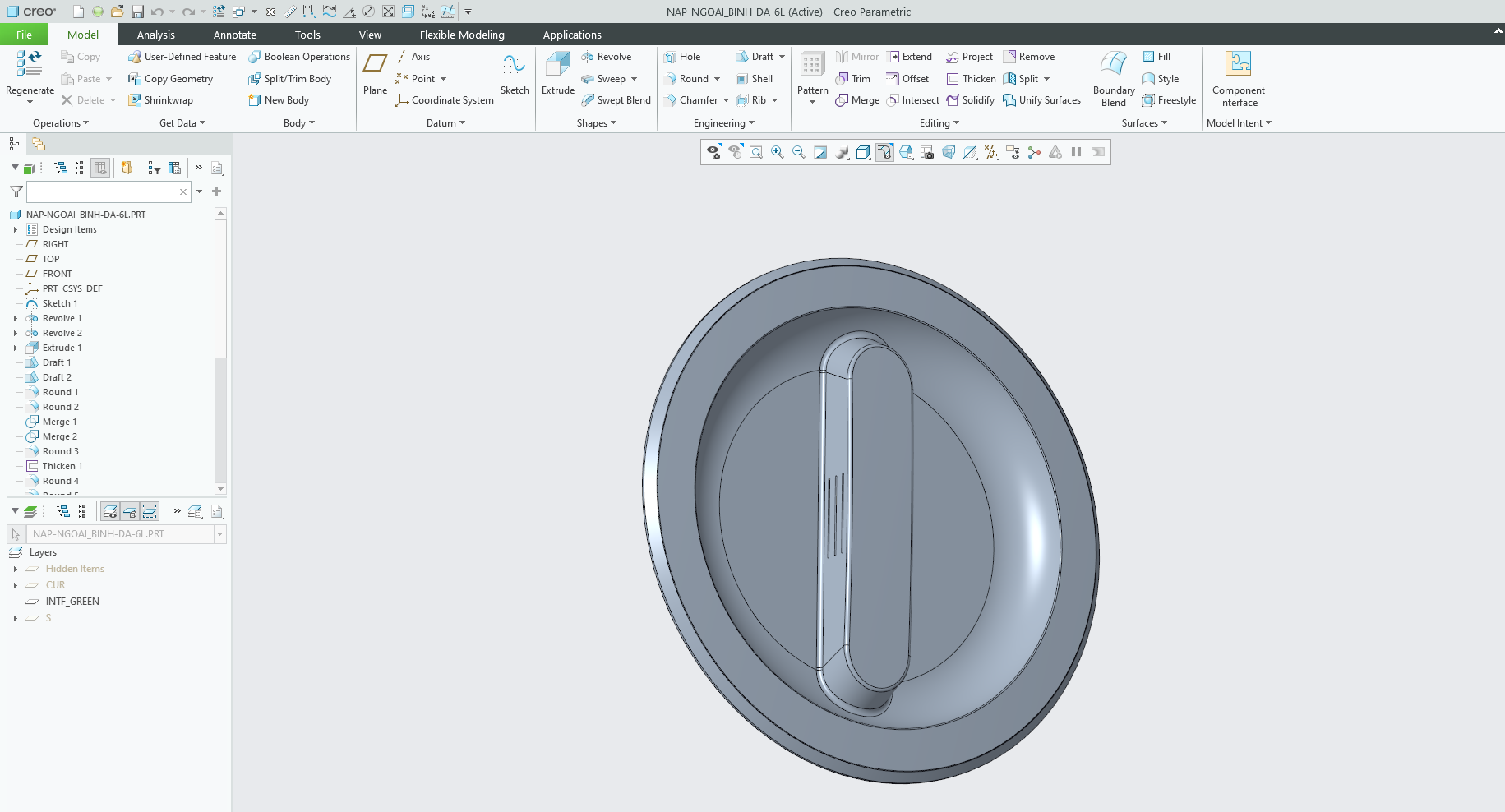The width and height of the screenshot is (1505, 812).
Task: Expand the Revolve 1 feature node
Action: 16,318
